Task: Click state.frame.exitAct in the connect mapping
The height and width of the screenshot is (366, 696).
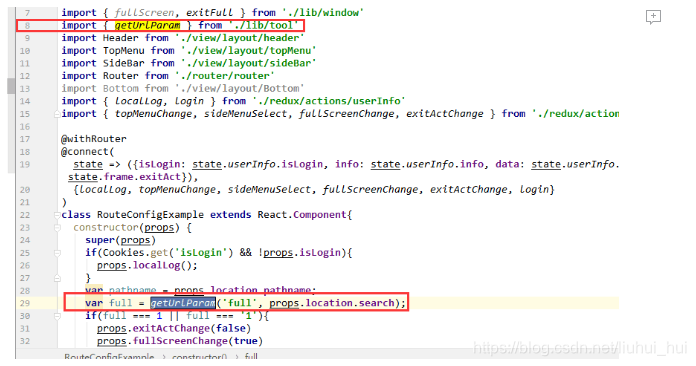Action: [x=124, y=177]
